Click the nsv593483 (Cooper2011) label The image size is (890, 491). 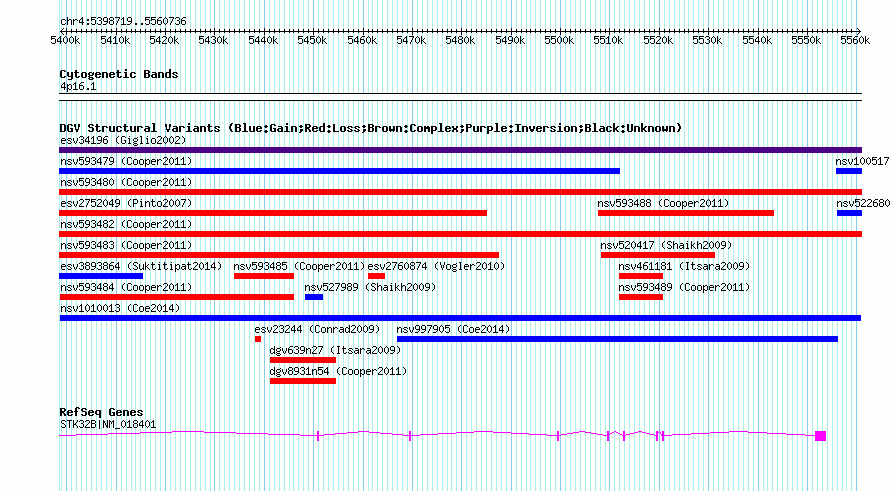126,245
